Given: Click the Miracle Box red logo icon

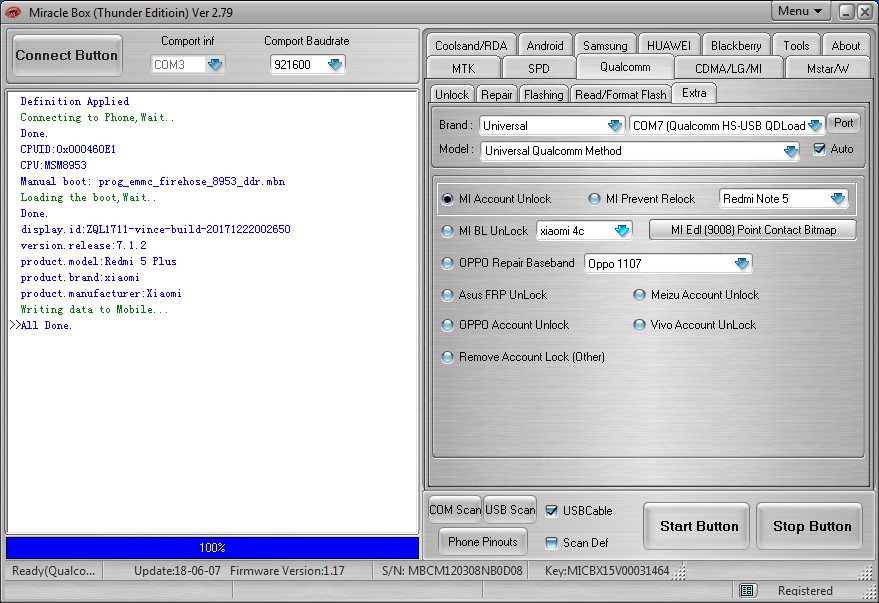Looking at the screenshot, I should (x=13, y=12).
